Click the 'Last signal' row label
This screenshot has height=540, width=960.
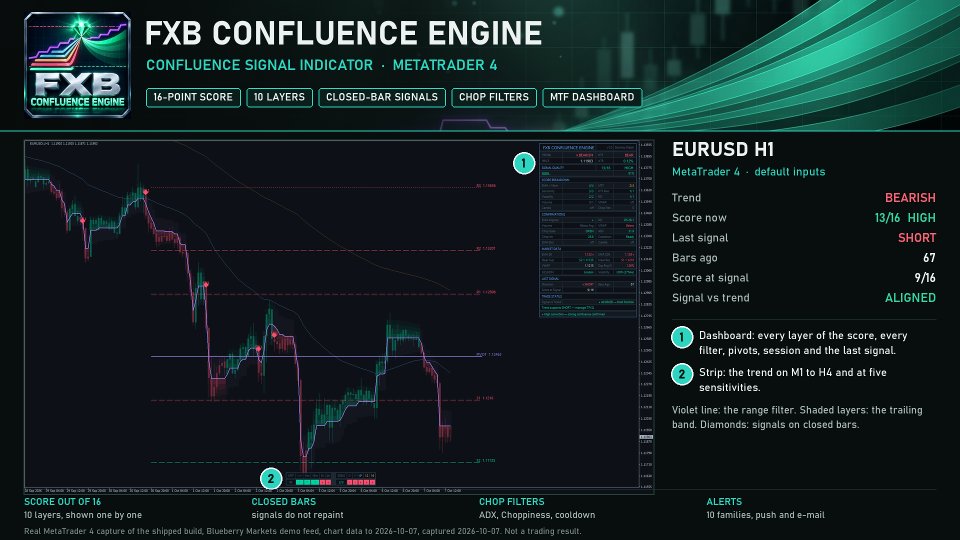700,238
